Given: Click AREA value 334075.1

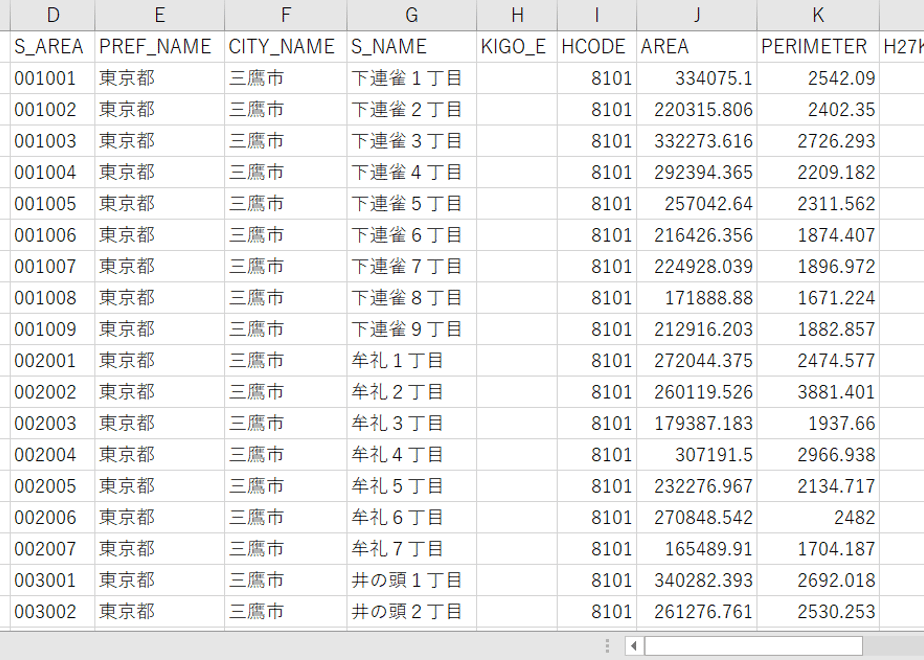Looking at the screenshot, I should 697,78.
